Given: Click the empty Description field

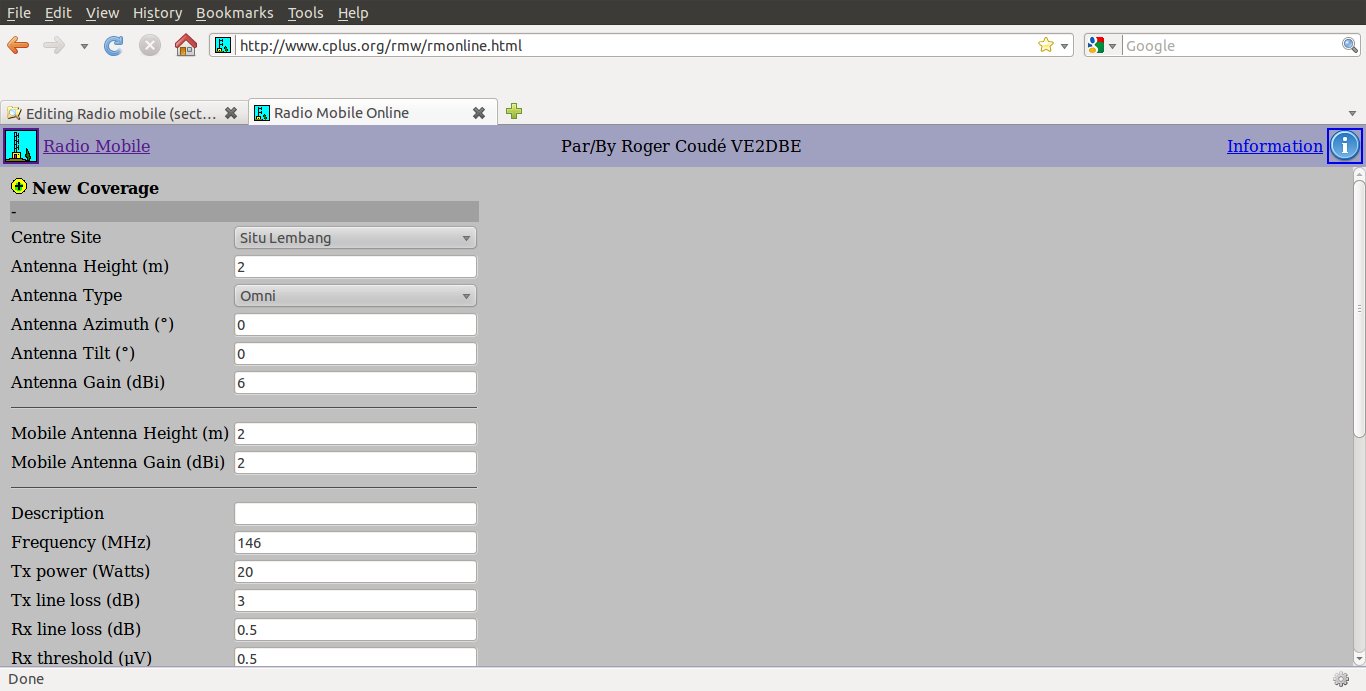Looking at the screenshot, I should (x=355, y=513).
